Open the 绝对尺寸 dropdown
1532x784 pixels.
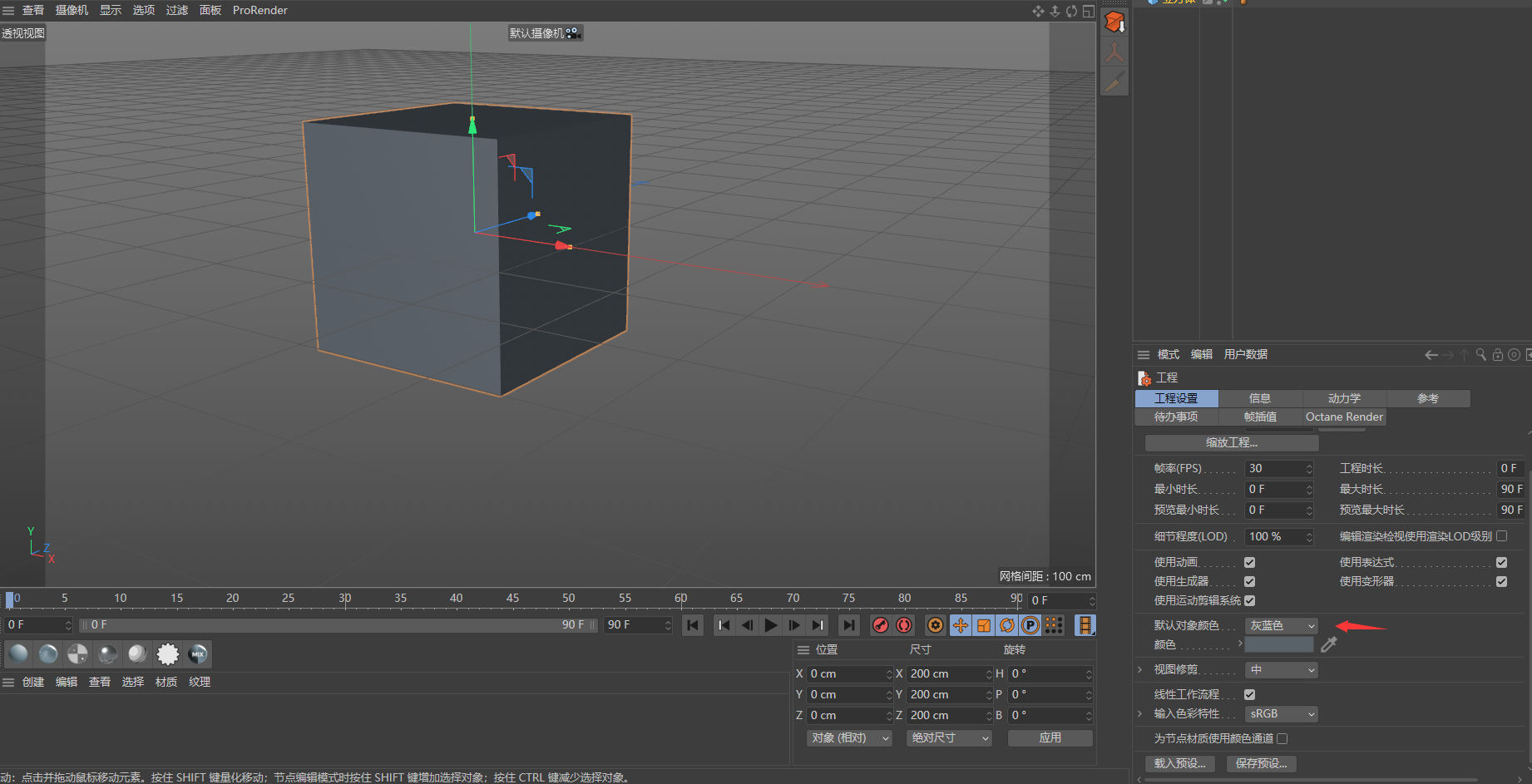click(949, 738)
